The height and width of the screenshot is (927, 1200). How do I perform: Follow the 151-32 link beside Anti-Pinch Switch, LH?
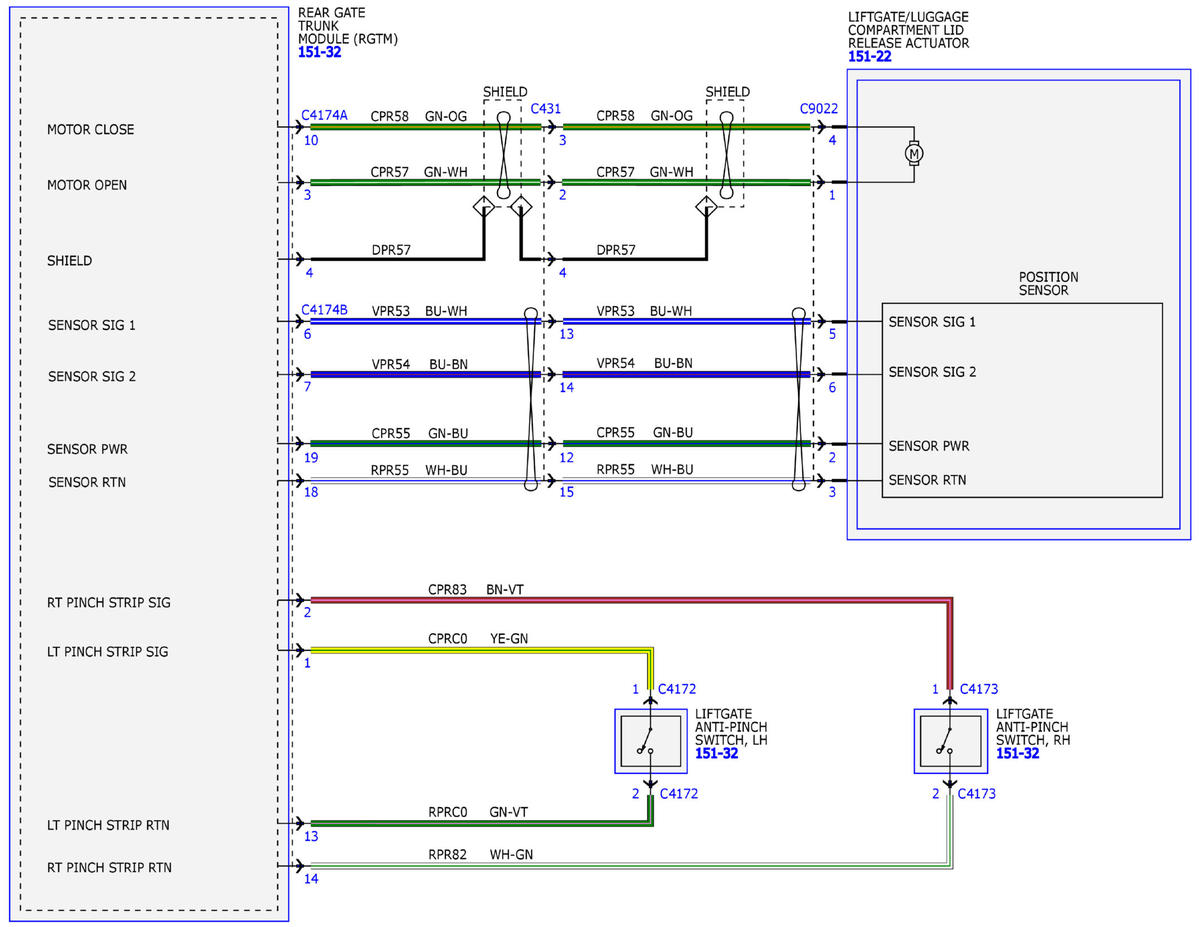click(717, 753)
